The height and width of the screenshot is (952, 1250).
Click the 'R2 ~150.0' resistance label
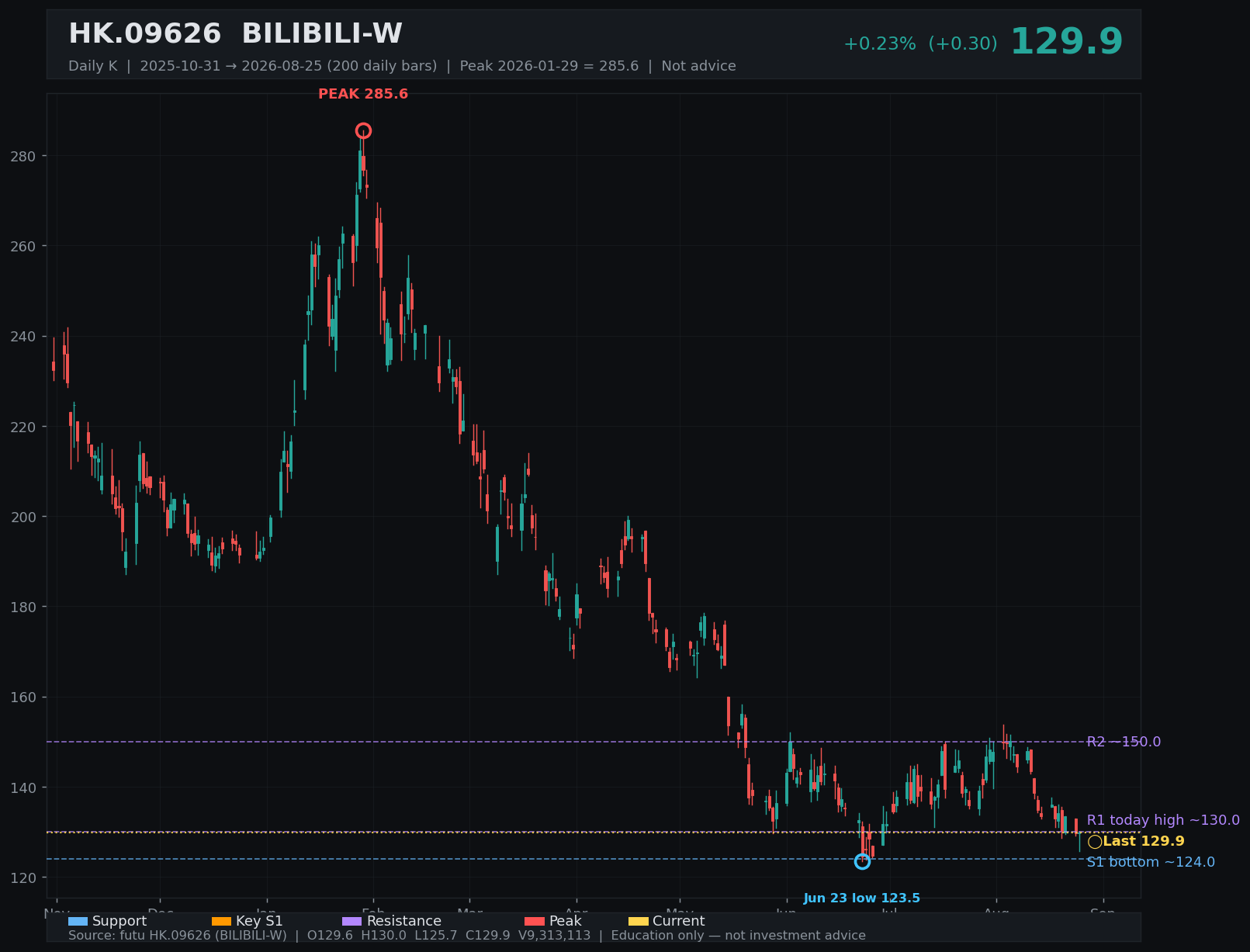(1124, 742)
